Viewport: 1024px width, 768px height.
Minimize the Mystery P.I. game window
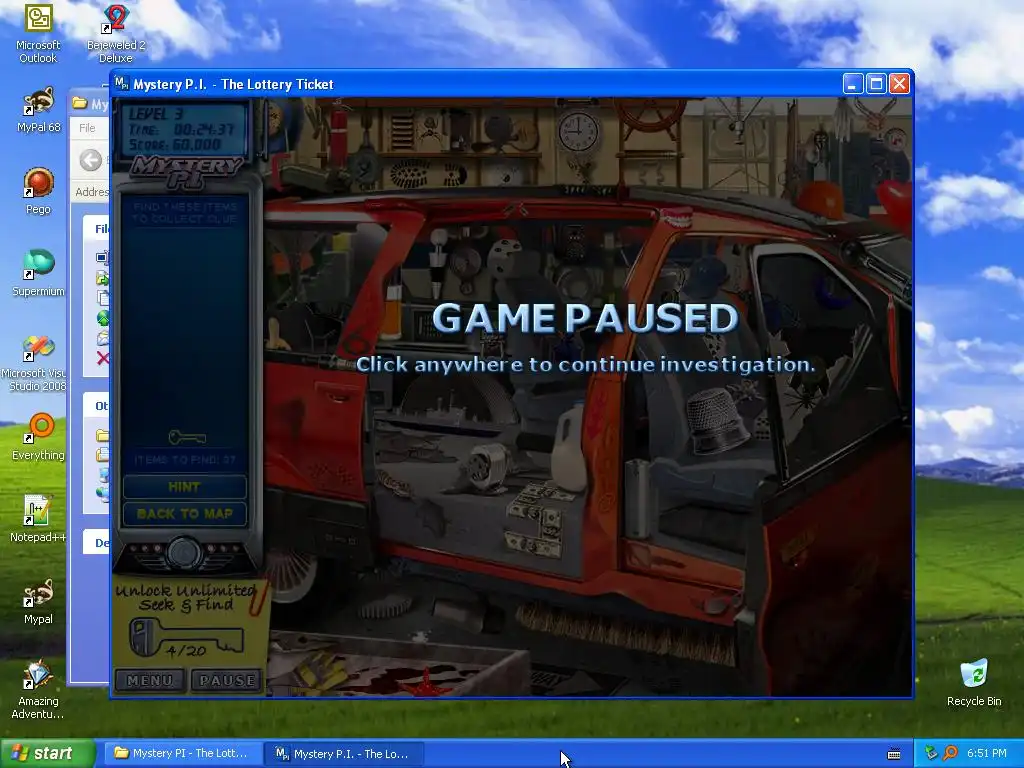coord(852,84)
